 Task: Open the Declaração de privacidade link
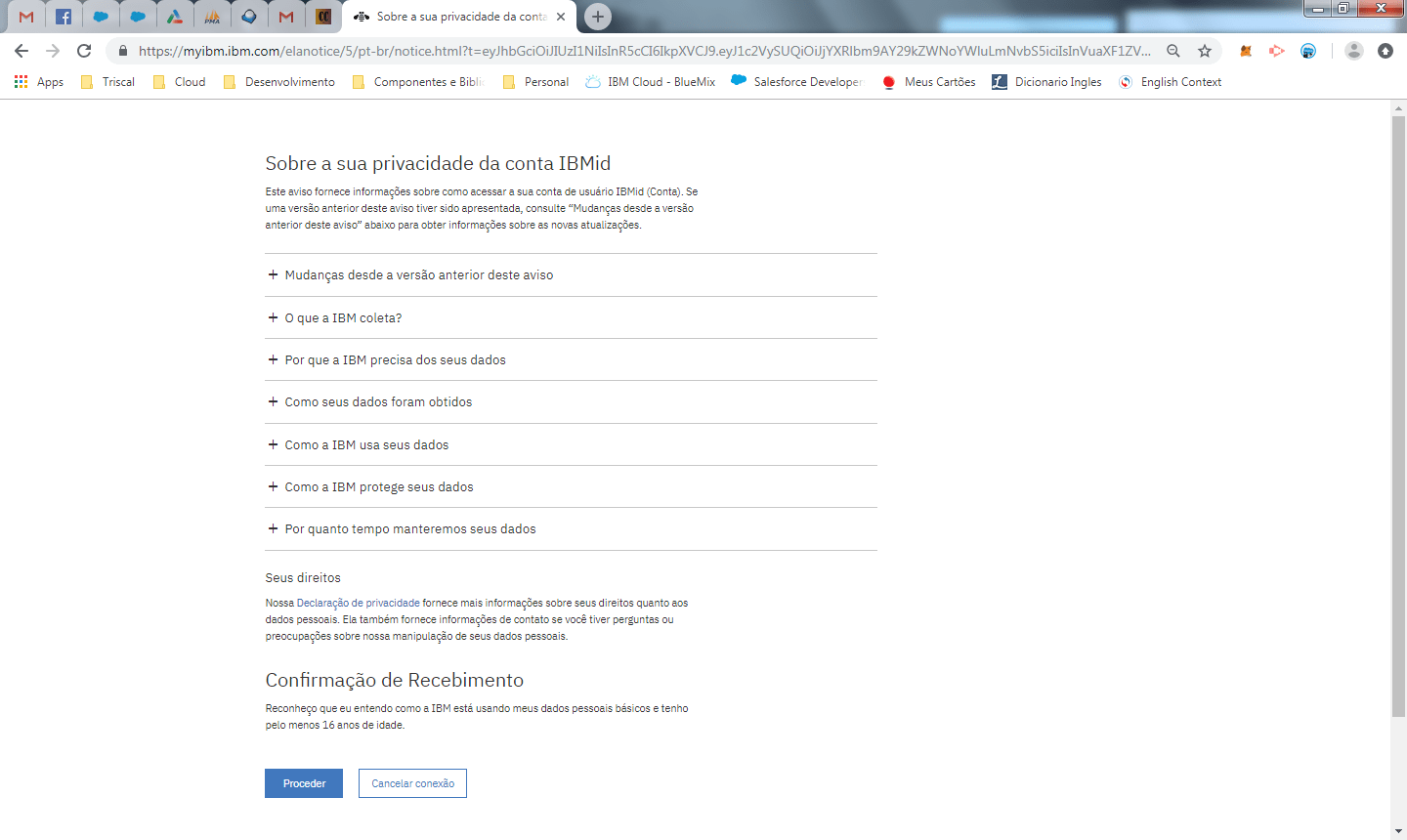pos(358,603)
